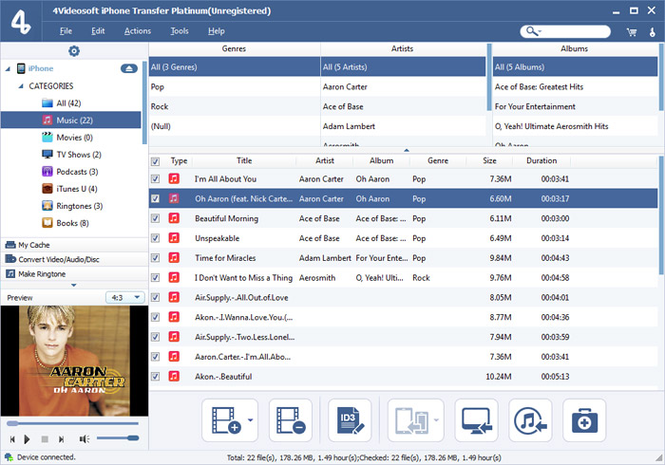Click the shopping cart purchase icon

[x=632, y=32]
